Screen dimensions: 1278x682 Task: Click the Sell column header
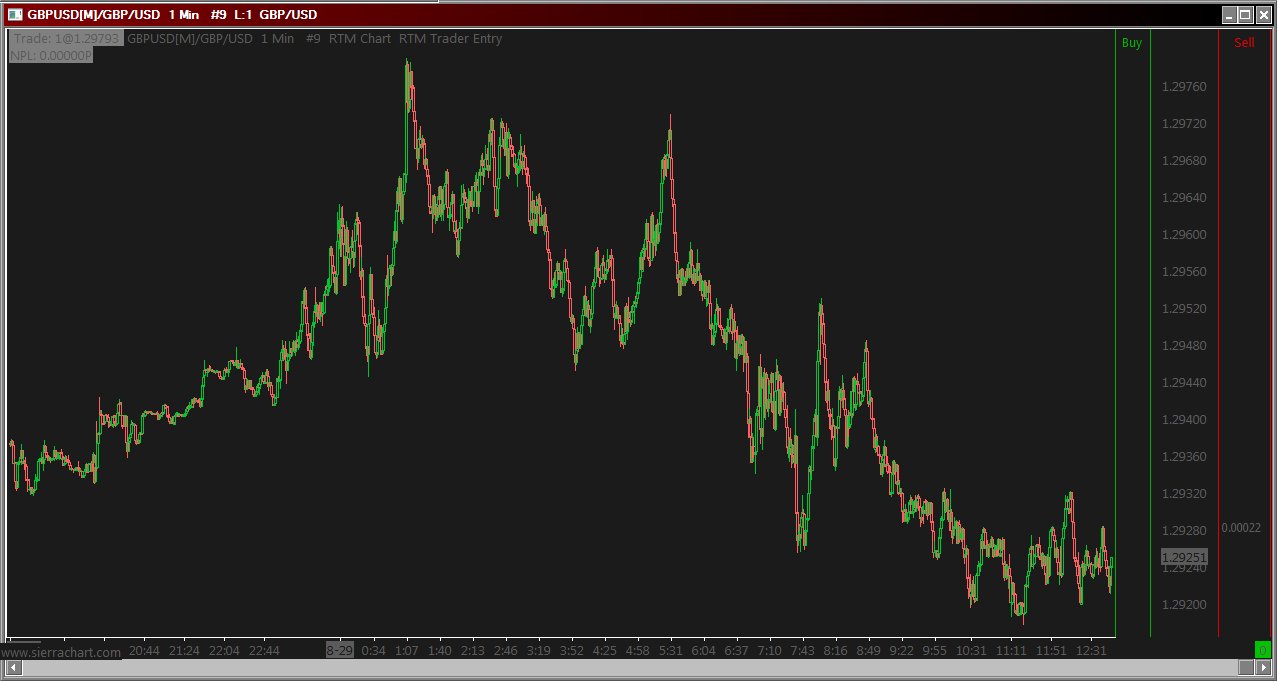point(1244,43)
